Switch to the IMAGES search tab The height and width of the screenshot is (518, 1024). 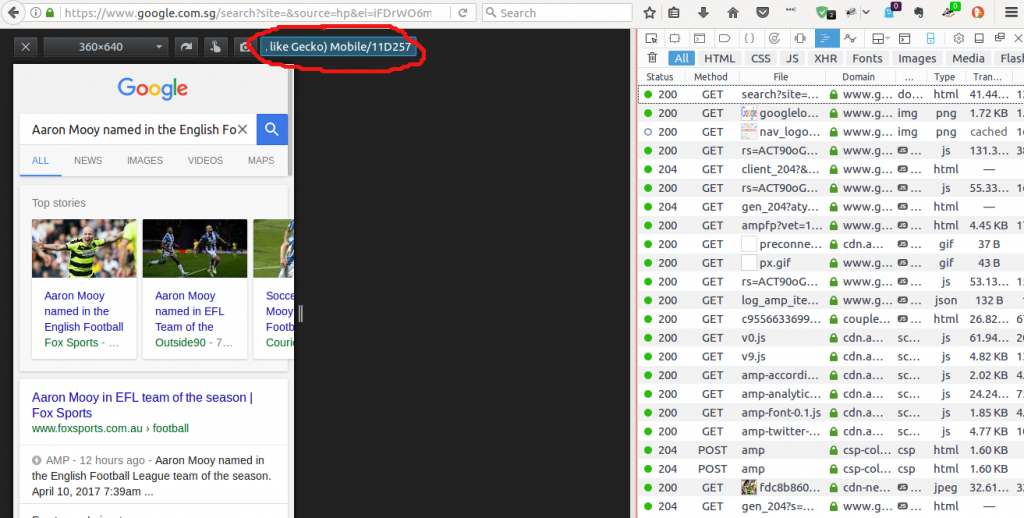tap(144, 160)
